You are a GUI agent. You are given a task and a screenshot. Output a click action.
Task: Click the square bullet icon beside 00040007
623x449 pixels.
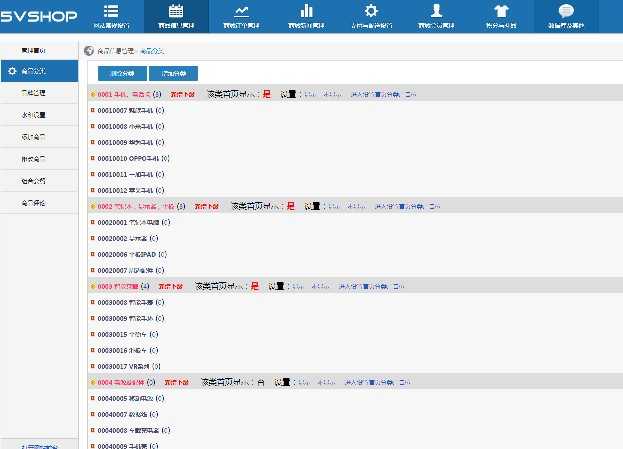pos(93,414)
